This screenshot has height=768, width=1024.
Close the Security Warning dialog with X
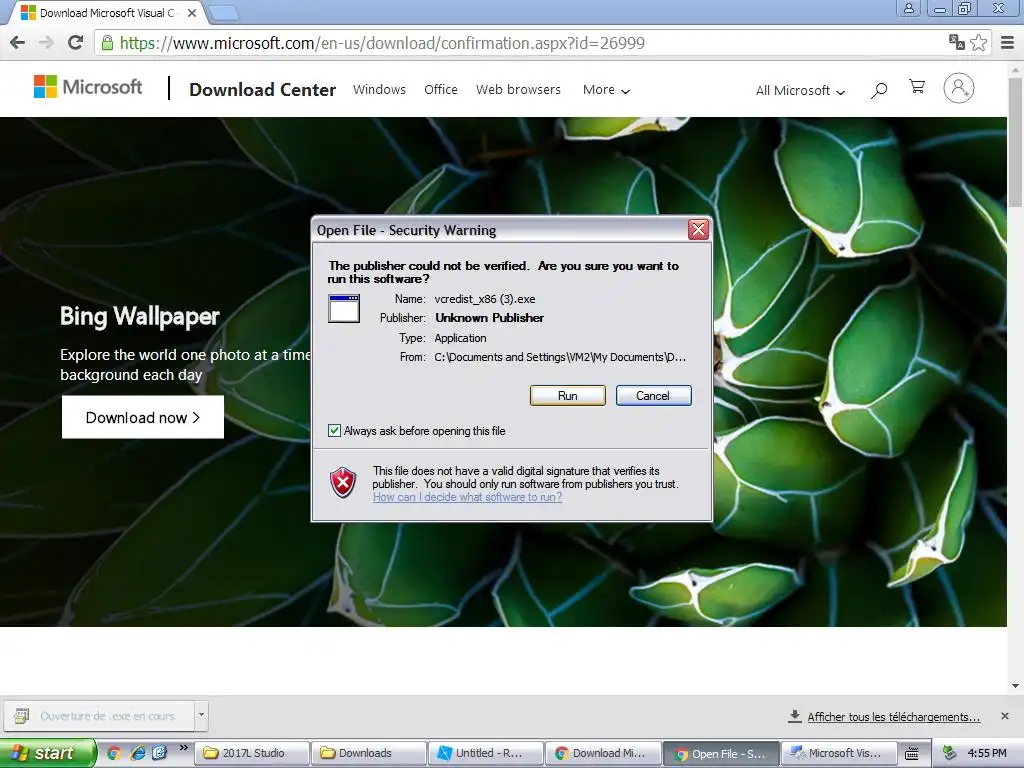698,229
